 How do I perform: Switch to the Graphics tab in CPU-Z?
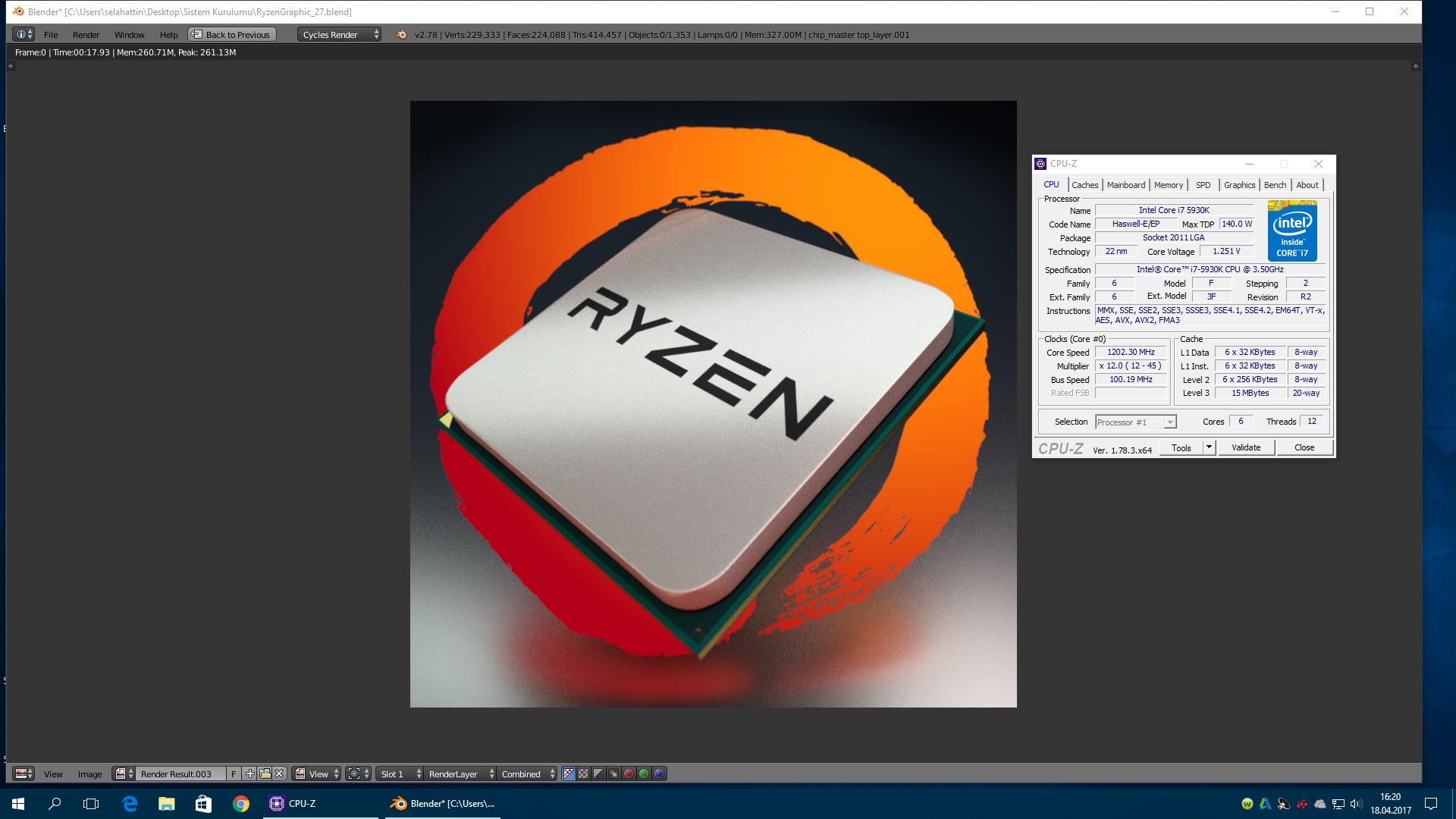1240,185
